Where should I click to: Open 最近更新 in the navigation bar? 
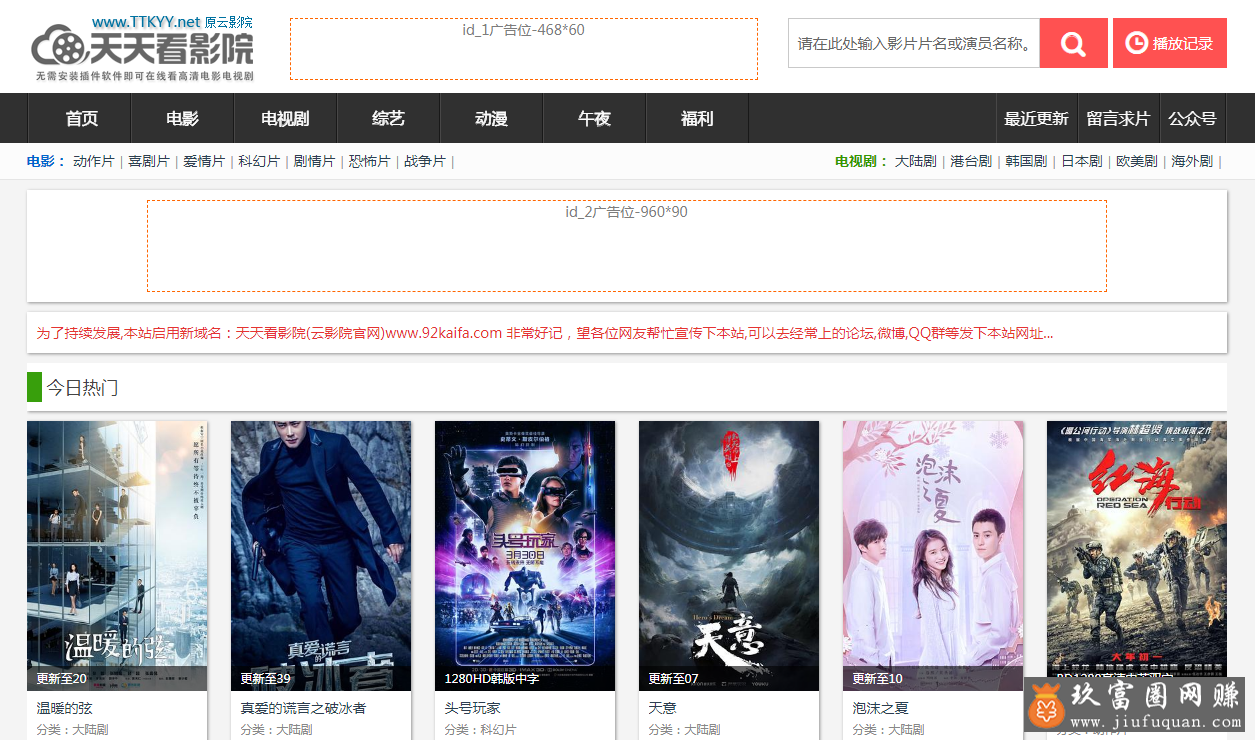1036,118
